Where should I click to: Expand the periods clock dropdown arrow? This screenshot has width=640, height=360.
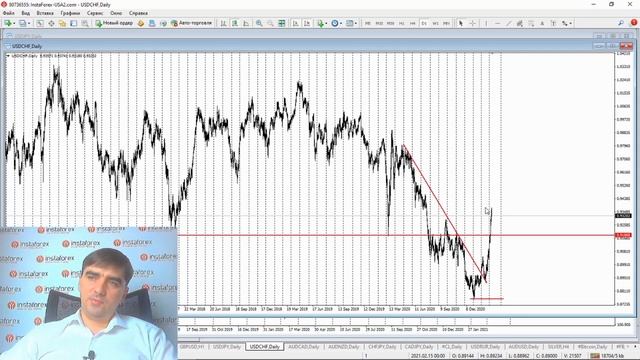[341, 23]
